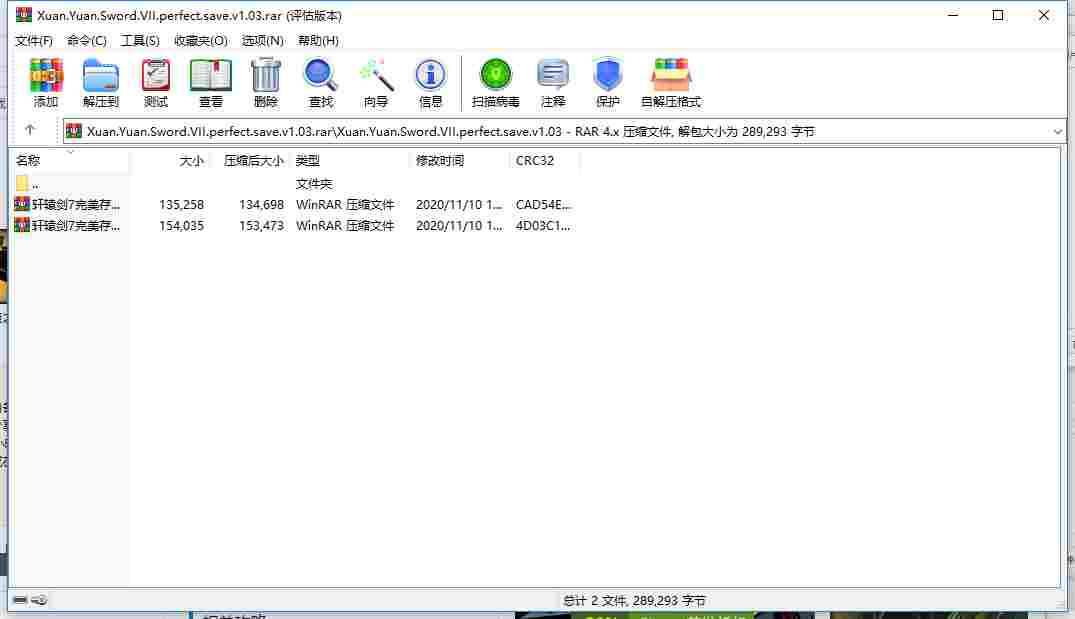Click the 删除 (Delete) trash icon
Screen dimensions: 1075x619
pos(265,82)
